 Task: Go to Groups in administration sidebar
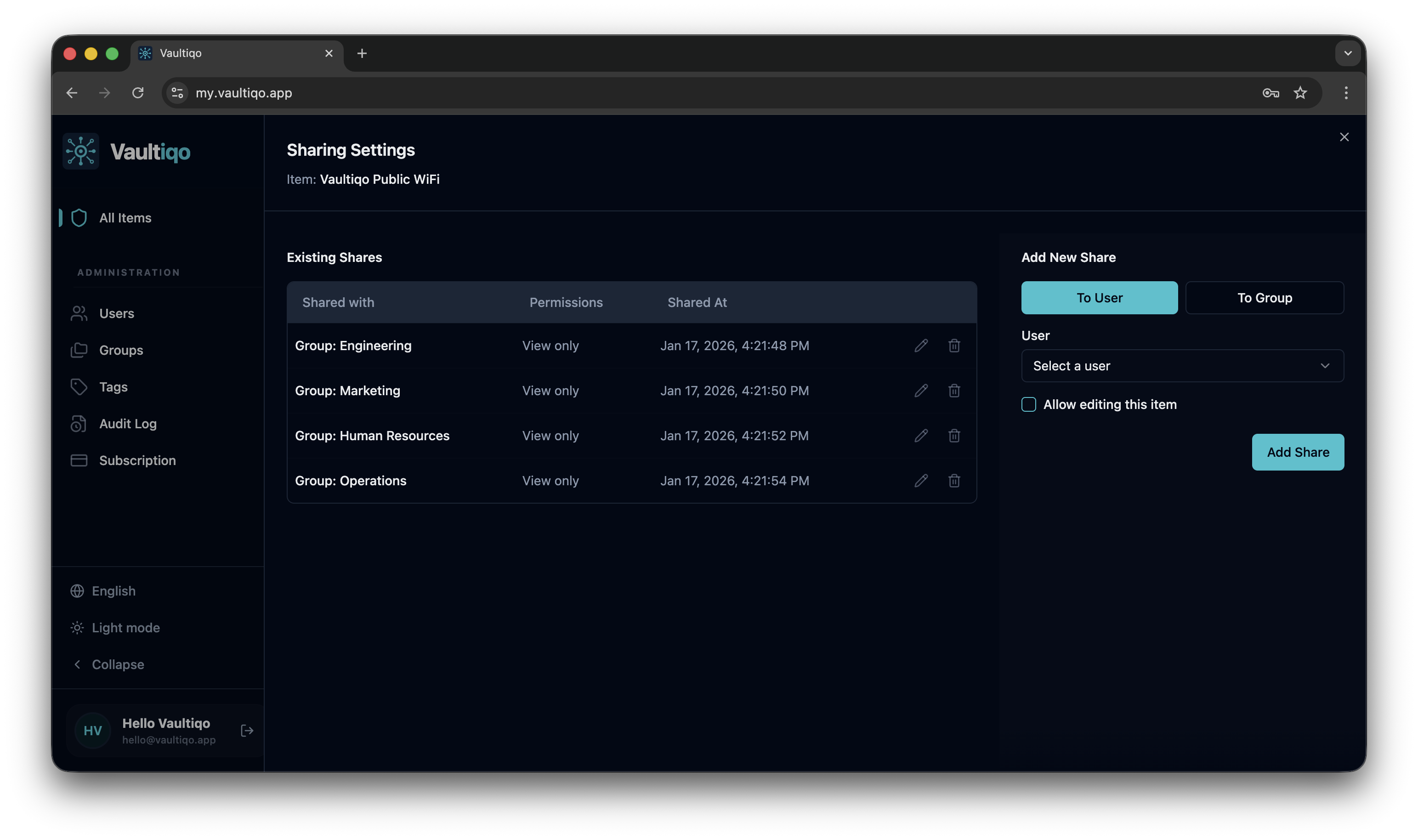[120, 350]
